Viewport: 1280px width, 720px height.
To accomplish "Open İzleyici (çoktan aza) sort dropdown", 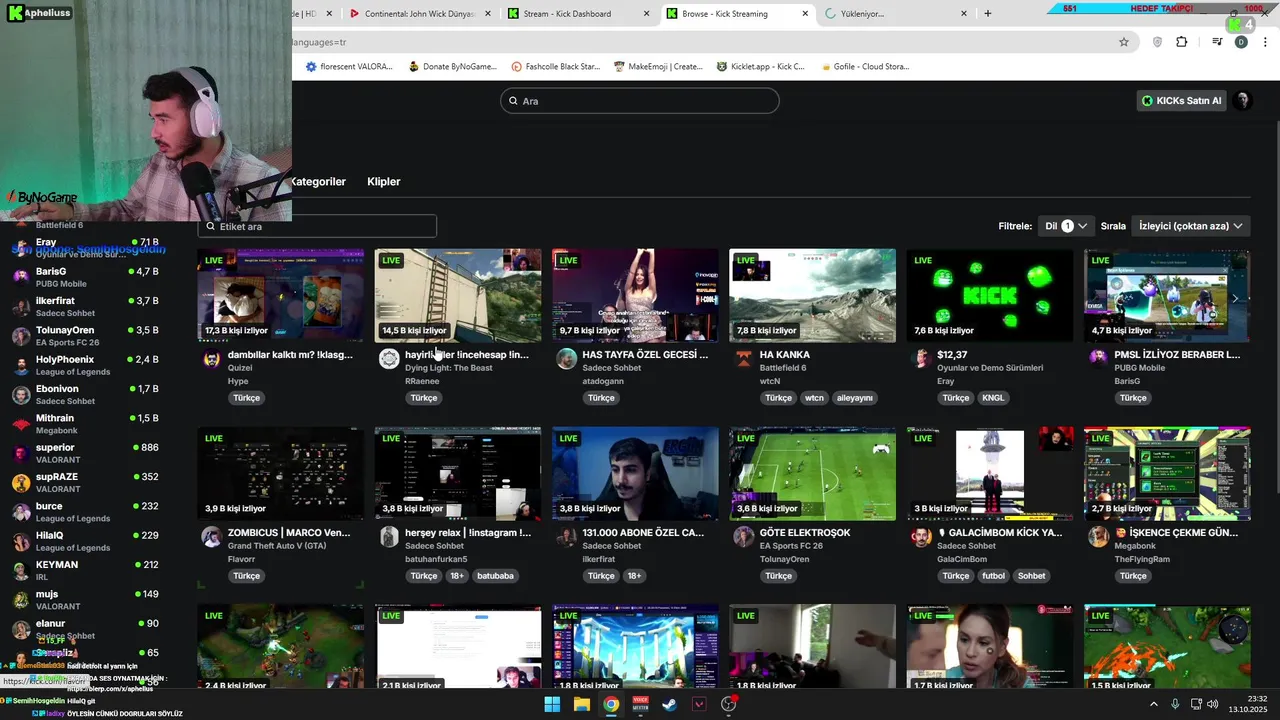I will pyautogui.click(x=1191, y=226).
